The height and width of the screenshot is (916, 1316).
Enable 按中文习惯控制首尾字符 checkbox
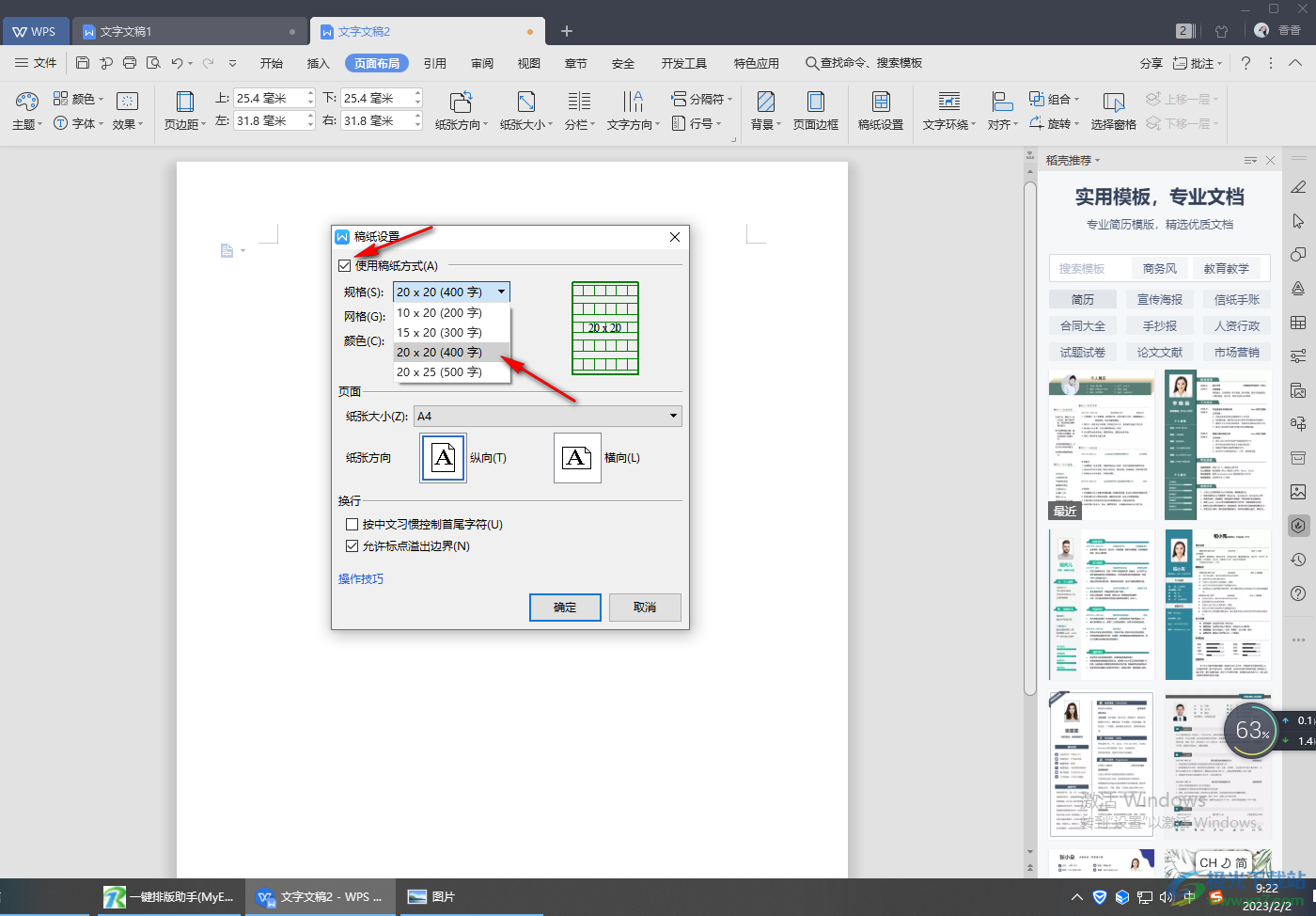tap(352, 525)
